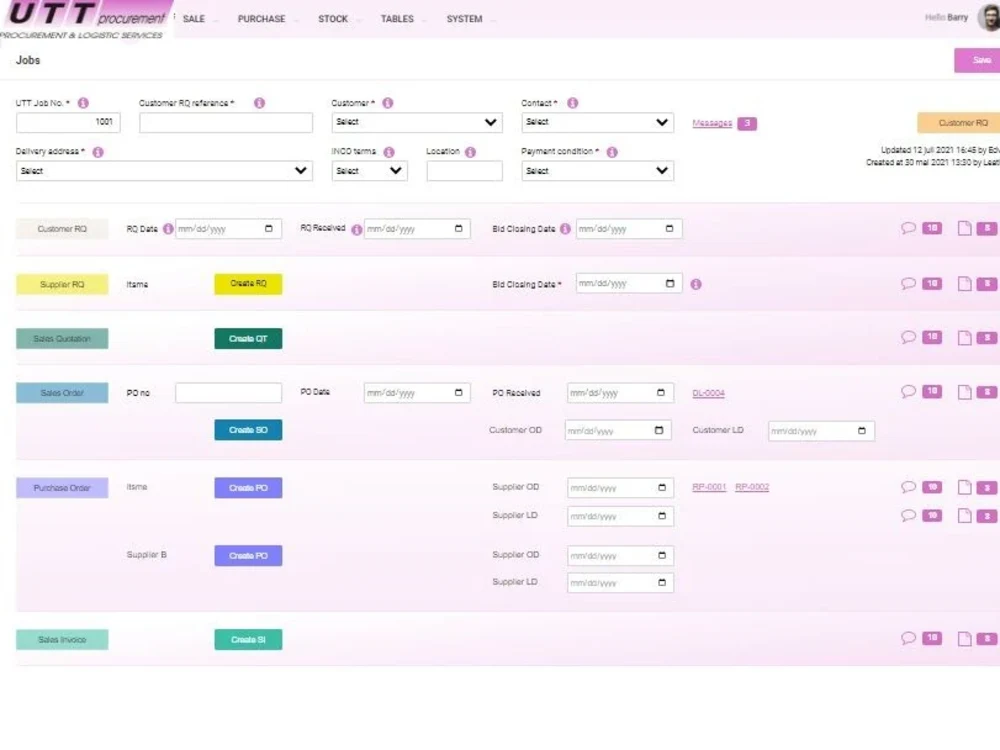Click into Customer RQ reference field
The width and height of the screenshot is (1000, 750).
point(226,122)
